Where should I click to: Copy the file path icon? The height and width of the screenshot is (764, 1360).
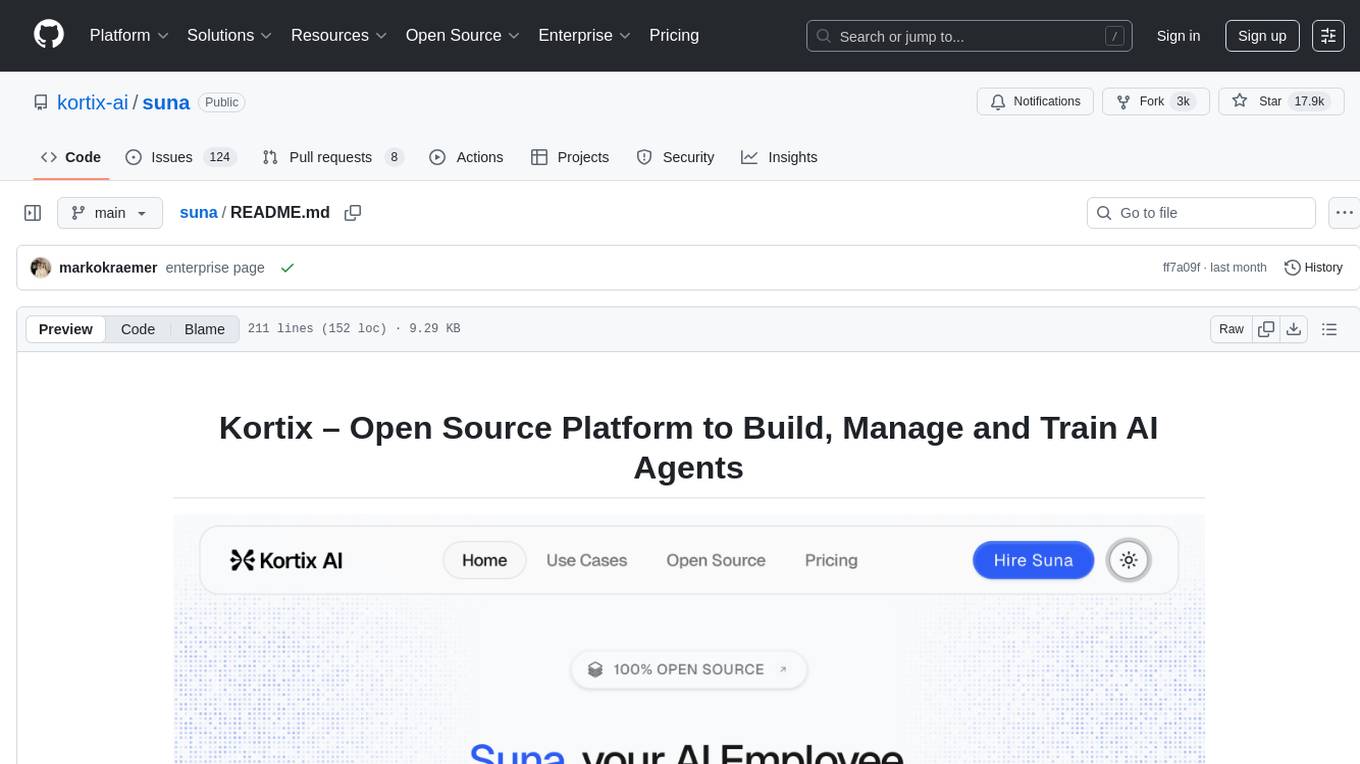click(x=352, y=213)
